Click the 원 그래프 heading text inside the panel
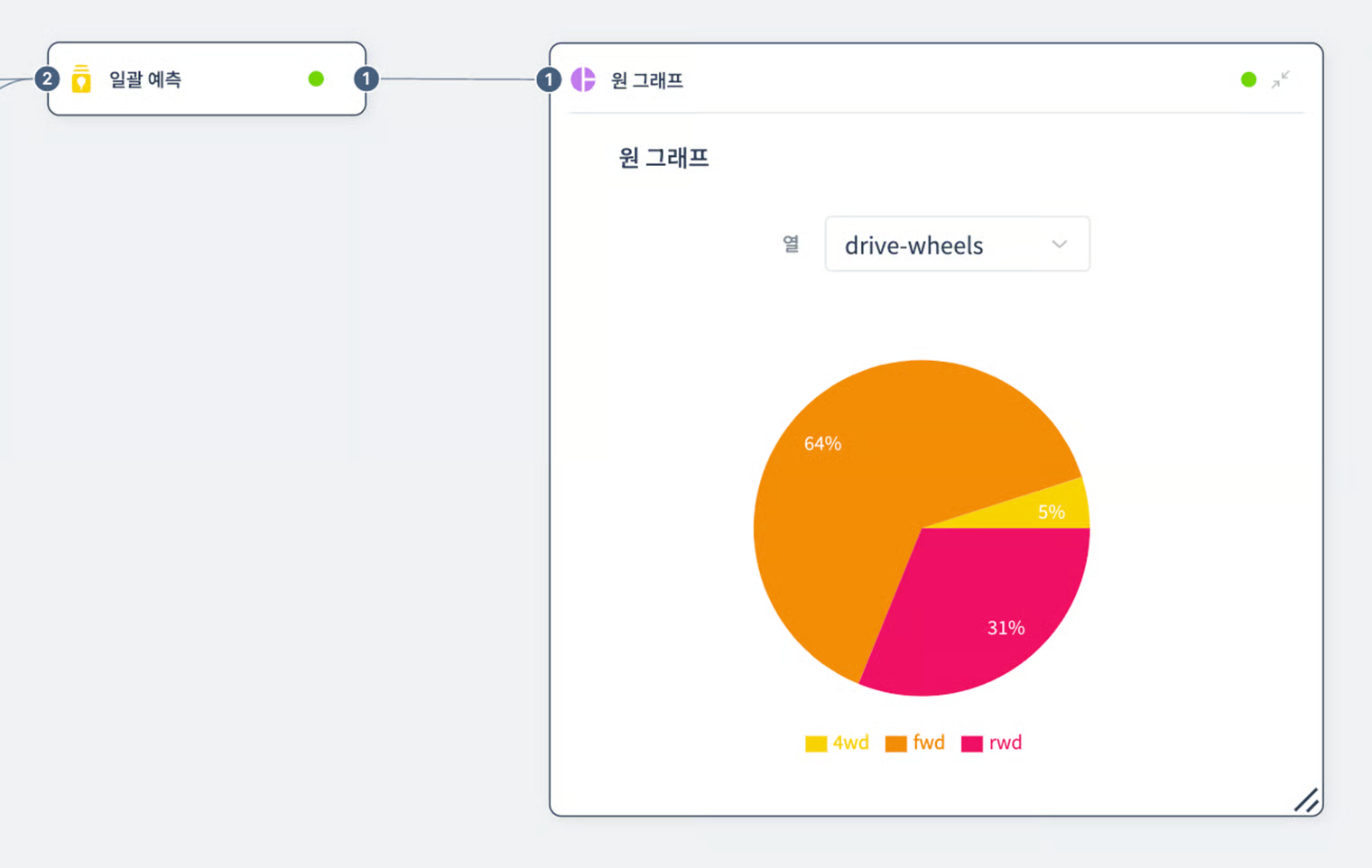The width and height of the screenshot is (1372, 868). tap(663, 158)
